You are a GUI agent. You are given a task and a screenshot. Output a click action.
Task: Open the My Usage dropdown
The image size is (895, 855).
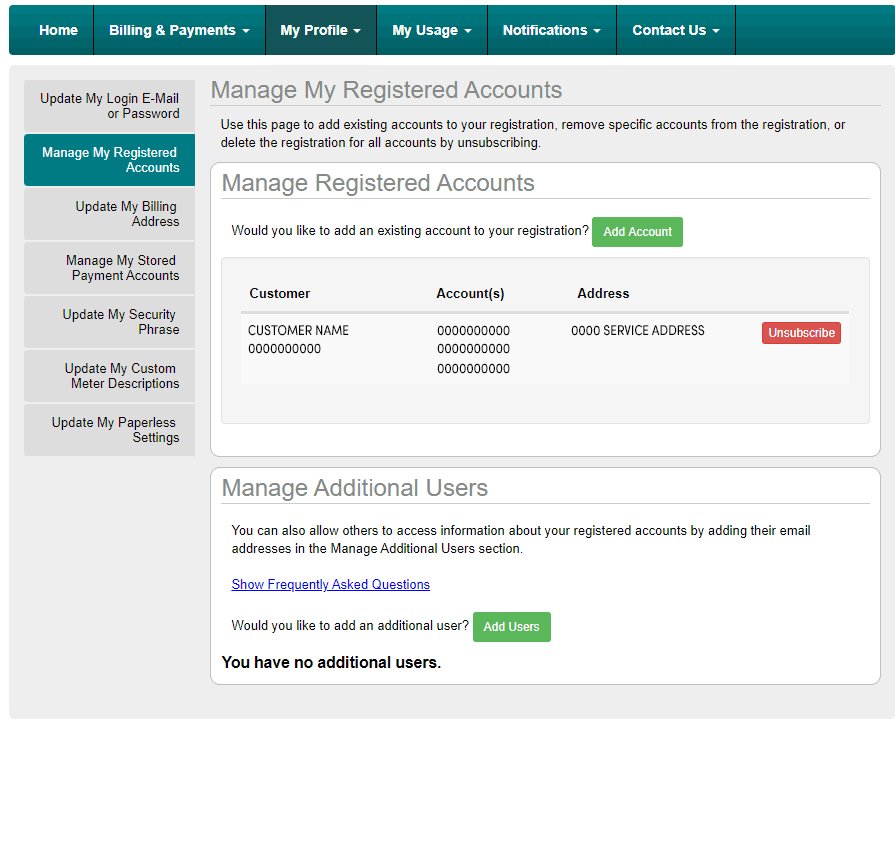[x=432, y=30]
